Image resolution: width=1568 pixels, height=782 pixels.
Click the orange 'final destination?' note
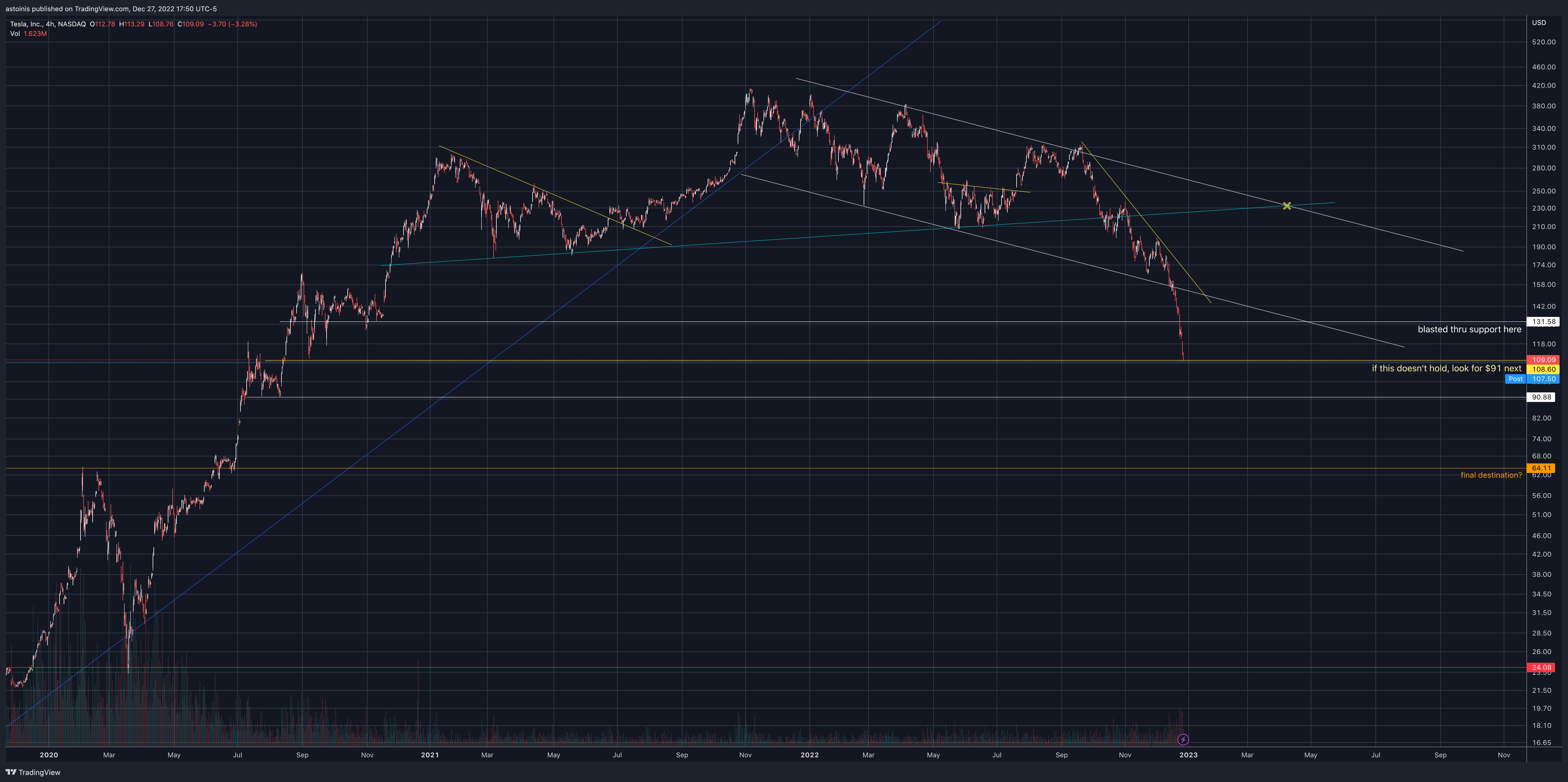[1491, 475]
